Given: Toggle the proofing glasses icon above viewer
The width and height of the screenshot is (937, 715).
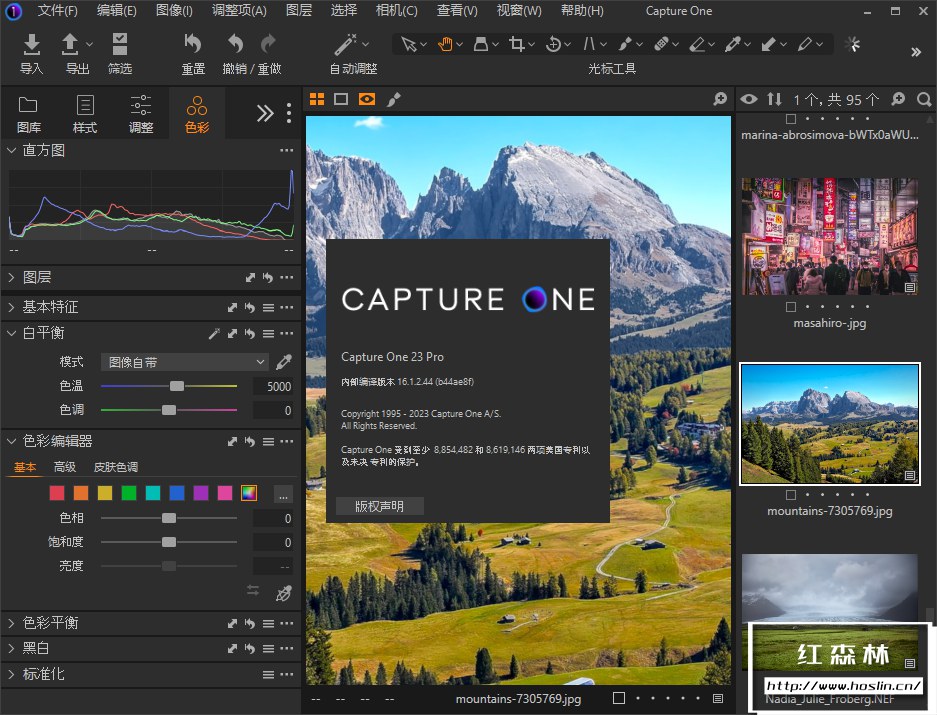Looking at the screenshot, I should tap(367, 99).
